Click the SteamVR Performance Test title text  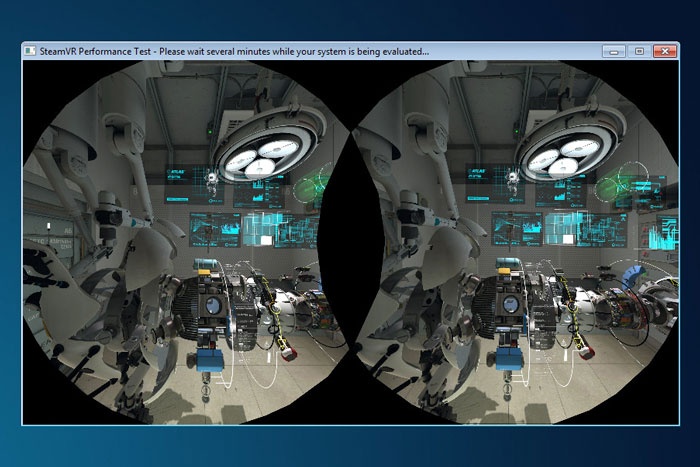click(234, 51)
